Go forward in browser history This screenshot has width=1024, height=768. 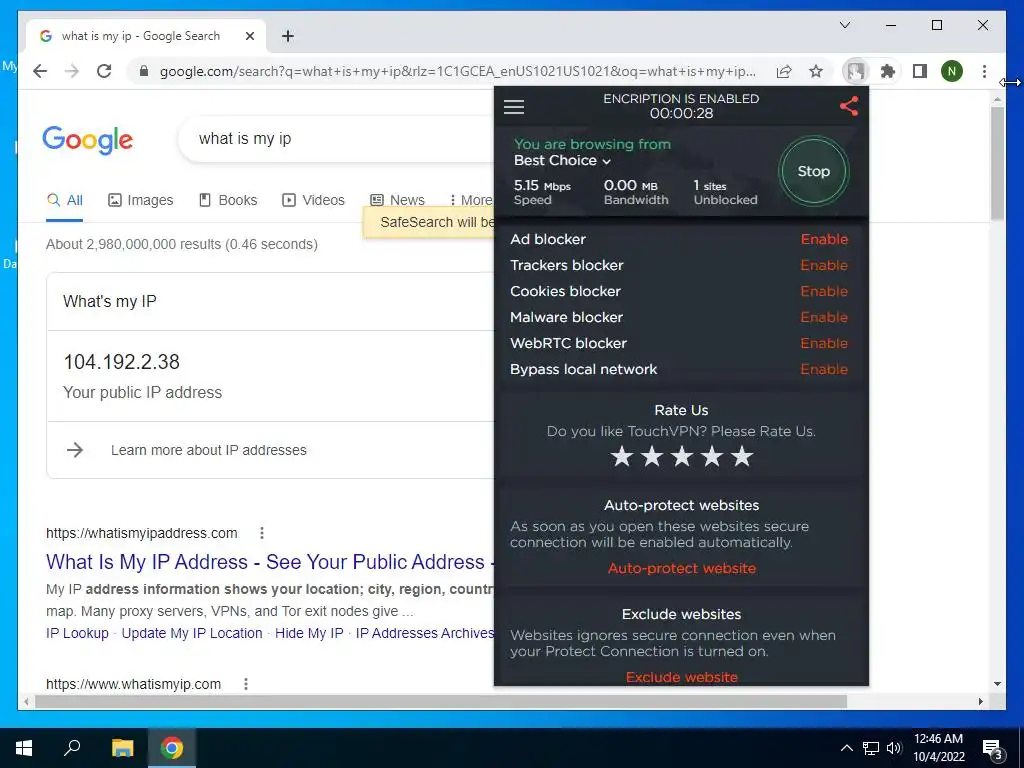[72, 71]
